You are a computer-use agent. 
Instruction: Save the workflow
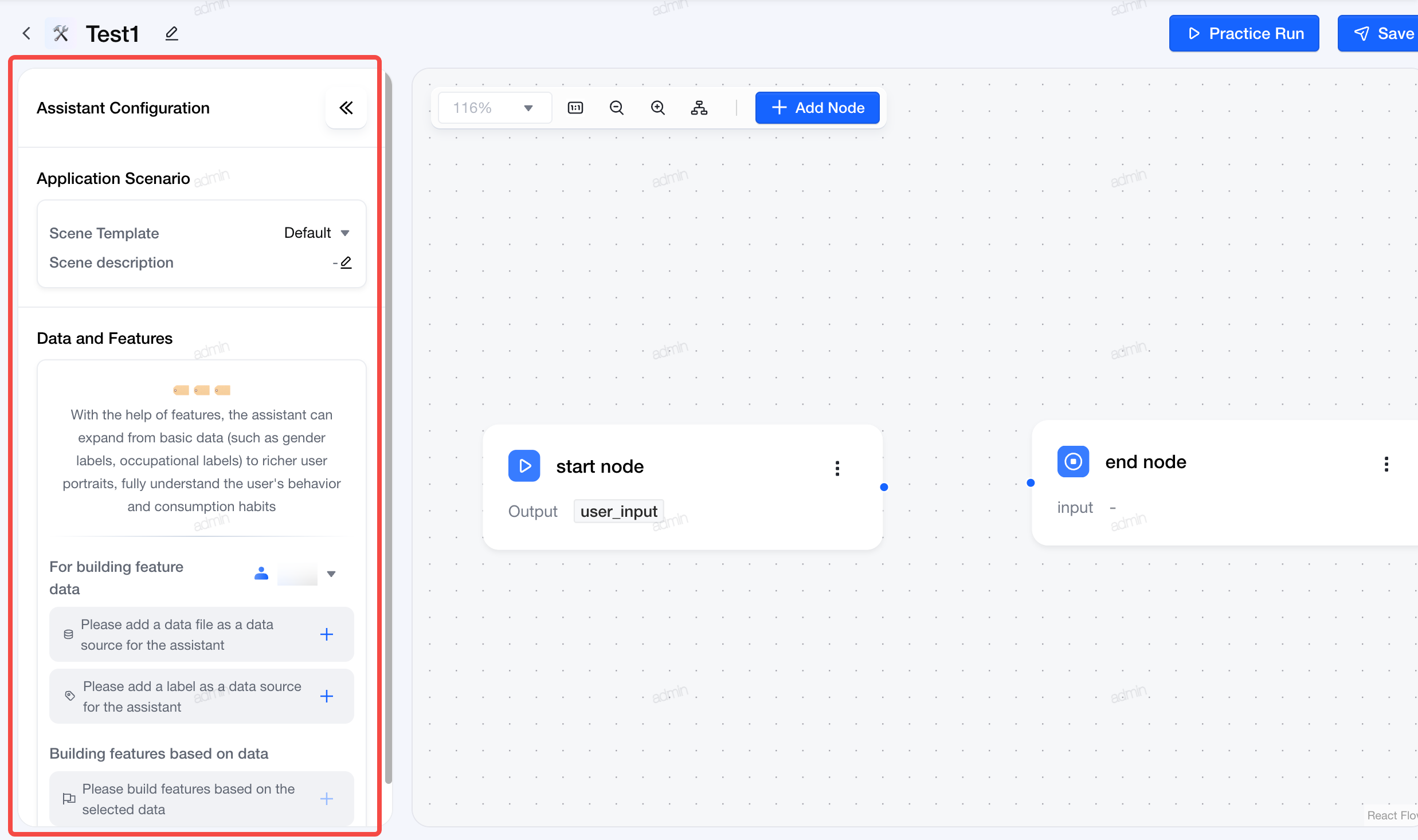coord(1378,33)
